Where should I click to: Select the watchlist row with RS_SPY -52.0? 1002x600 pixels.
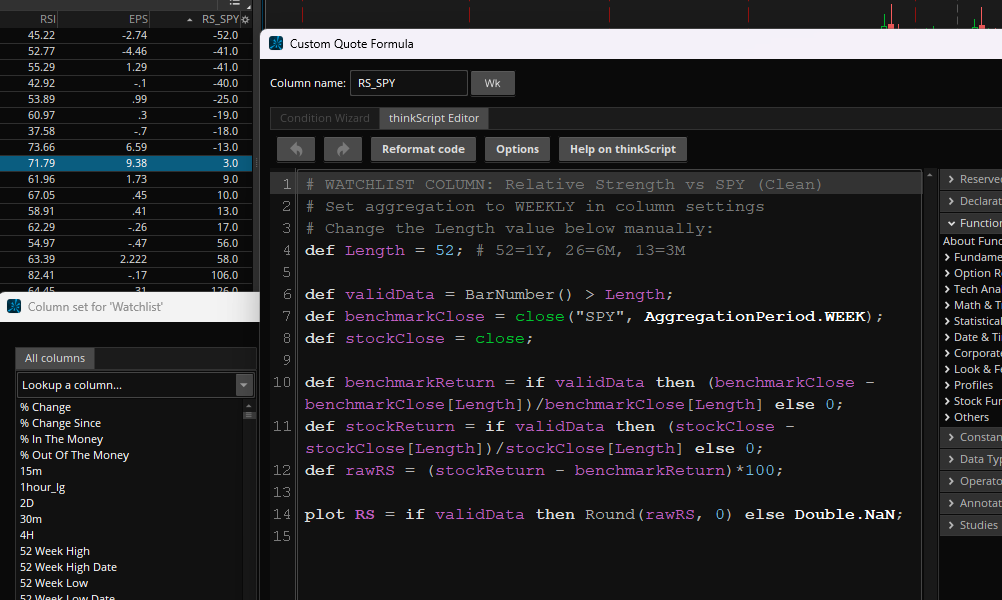pos(126,35)
